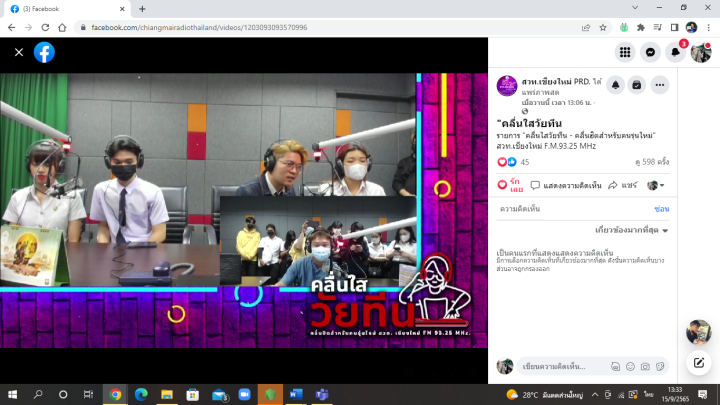Save video with bookmark icon
This screenshot has width=720, height=405.
pos(637,85)
